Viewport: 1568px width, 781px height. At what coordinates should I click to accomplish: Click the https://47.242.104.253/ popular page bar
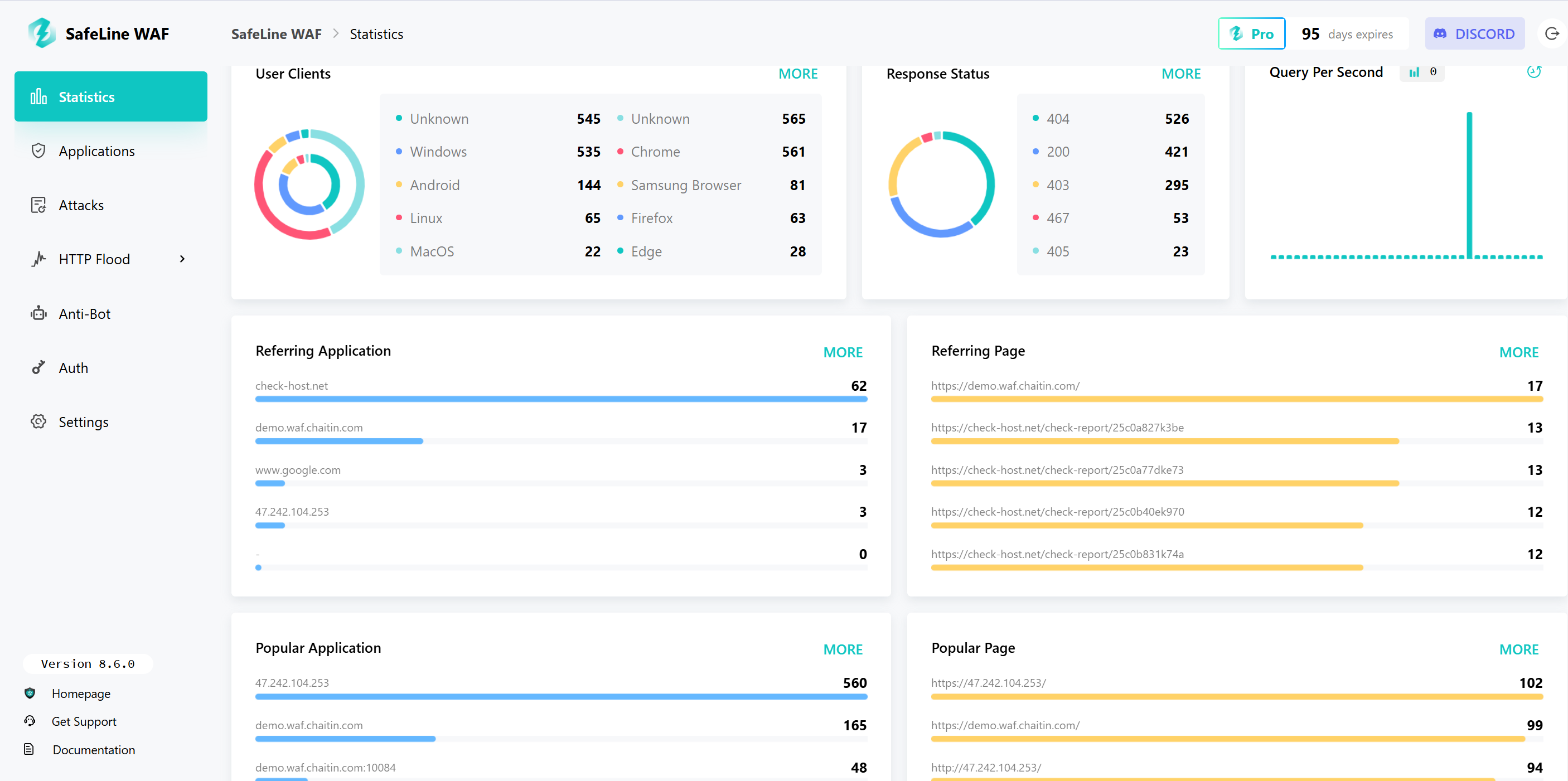click(1236, 696)
